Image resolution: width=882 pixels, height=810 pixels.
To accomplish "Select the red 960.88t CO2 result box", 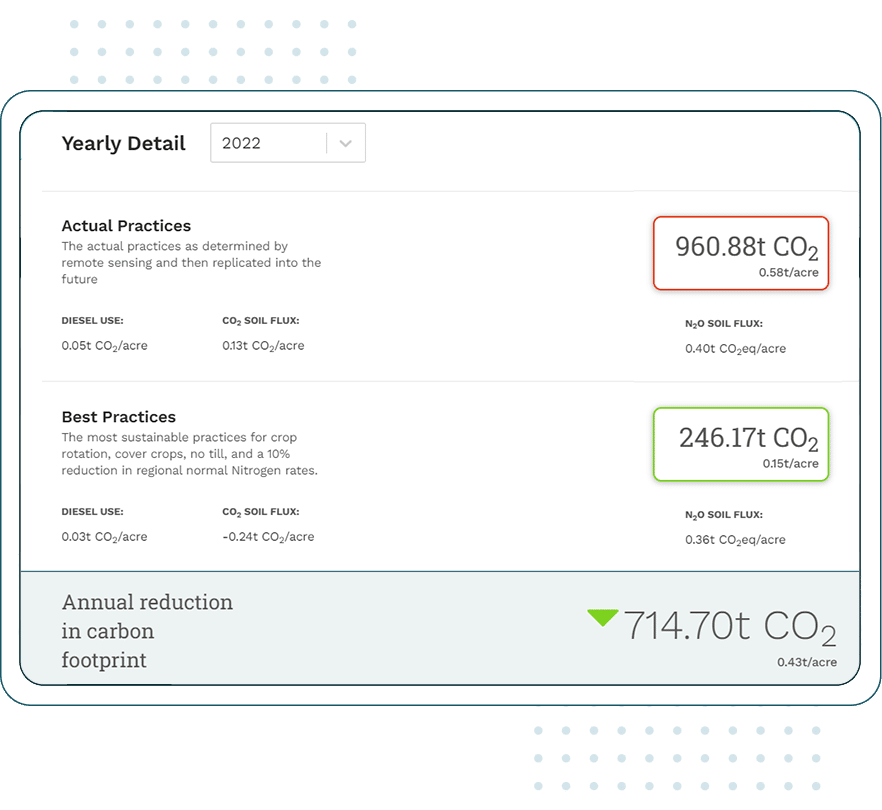I will pyautogui.click(x=741, y=253).
